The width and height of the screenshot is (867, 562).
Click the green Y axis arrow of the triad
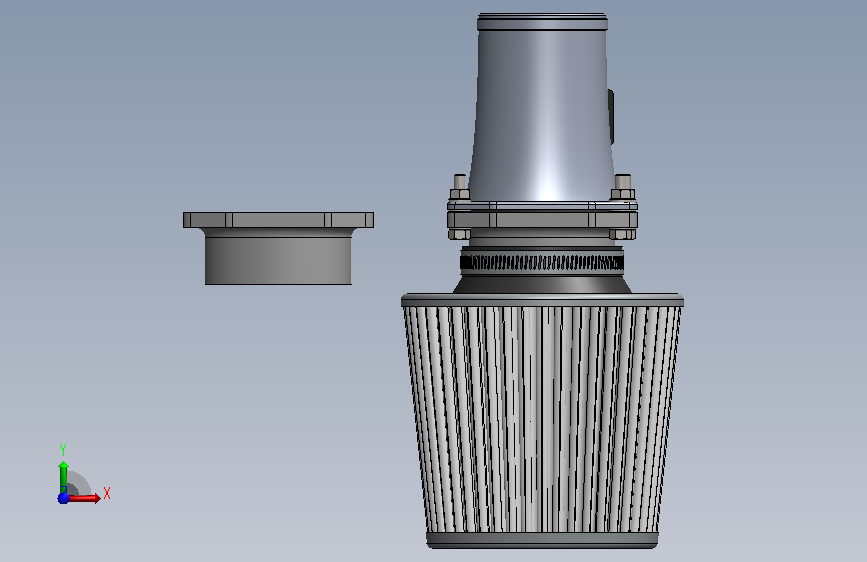tap(63, 476)
